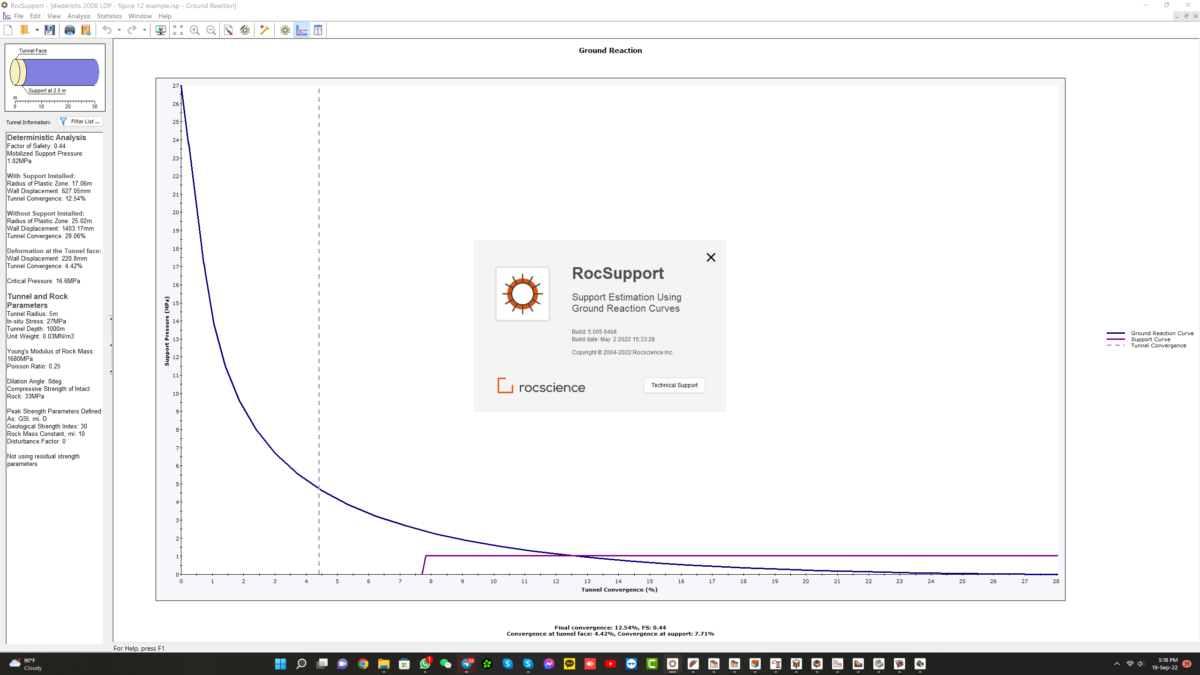1200x675 pixels.
Task: Print the current view
Action: pyautogui.click(x=69, y=30)
